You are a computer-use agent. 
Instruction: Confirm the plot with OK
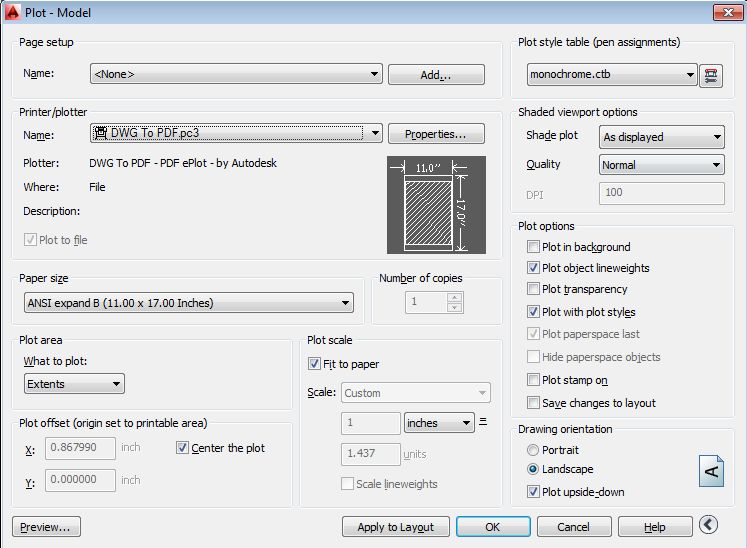click(x=493, y=527)
